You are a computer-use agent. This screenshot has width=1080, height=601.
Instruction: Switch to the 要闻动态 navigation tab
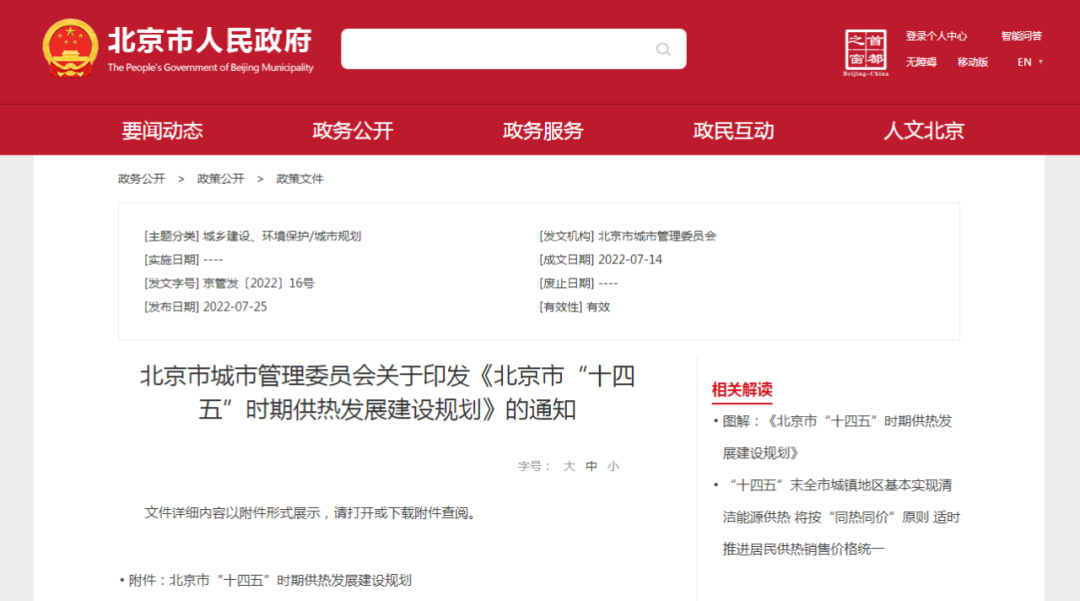162,130
